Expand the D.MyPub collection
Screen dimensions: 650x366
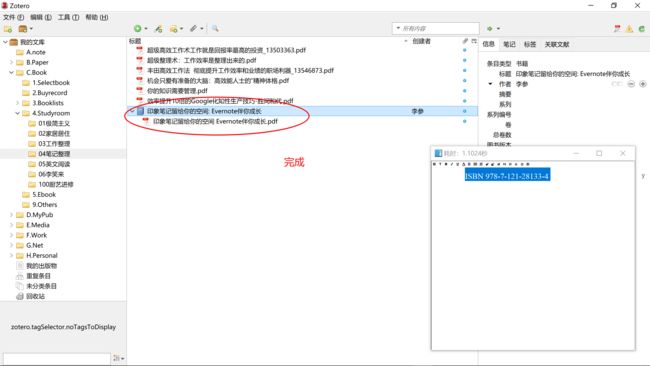pos(11,215)
